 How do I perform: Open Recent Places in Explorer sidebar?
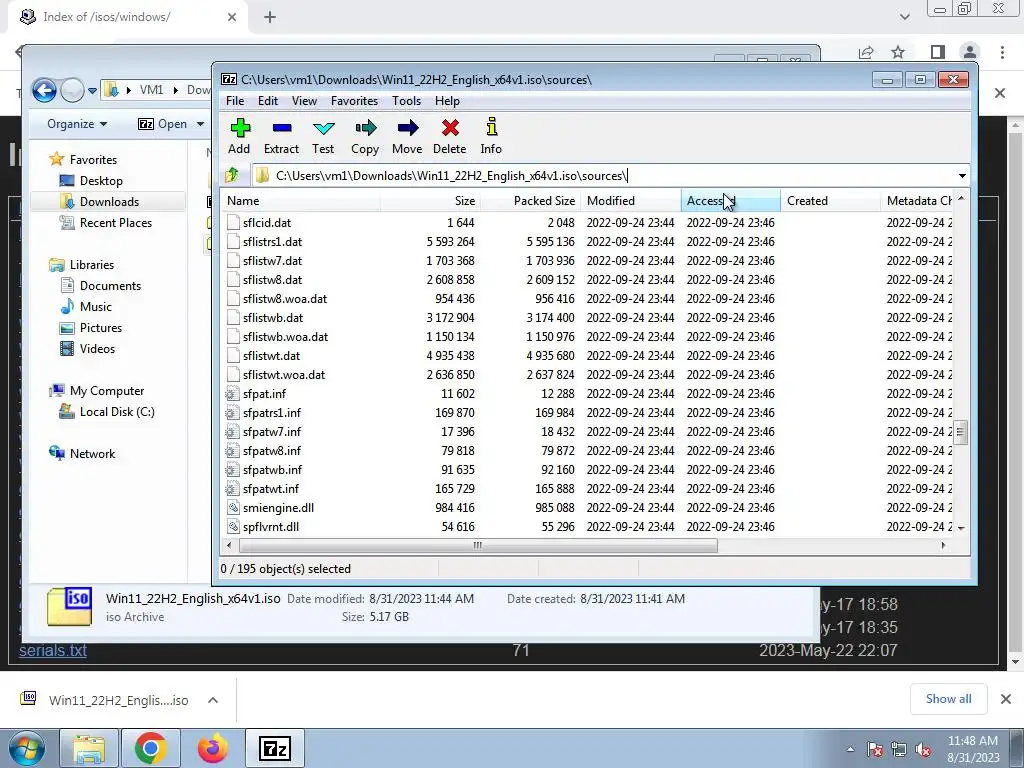pos(105,223)
